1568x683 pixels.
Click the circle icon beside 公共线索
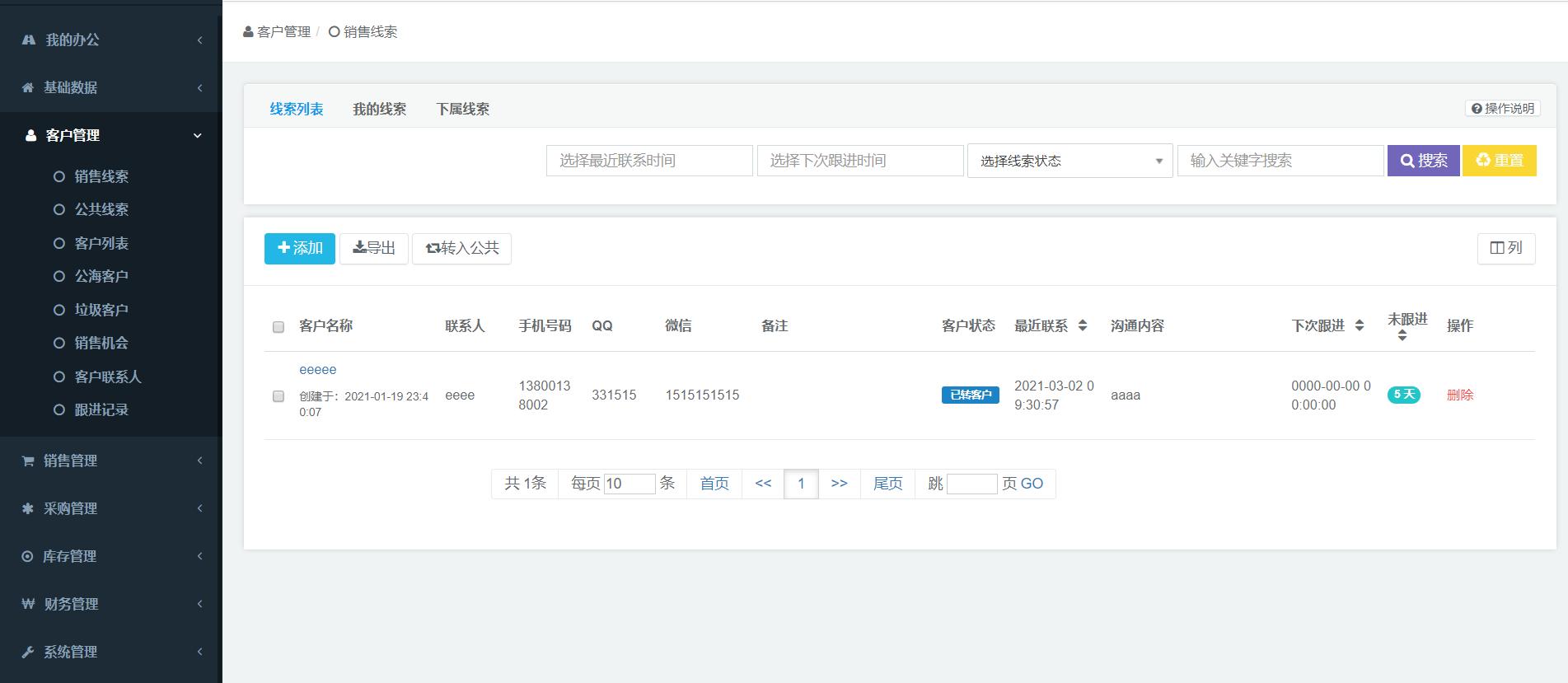click(59, 209)
